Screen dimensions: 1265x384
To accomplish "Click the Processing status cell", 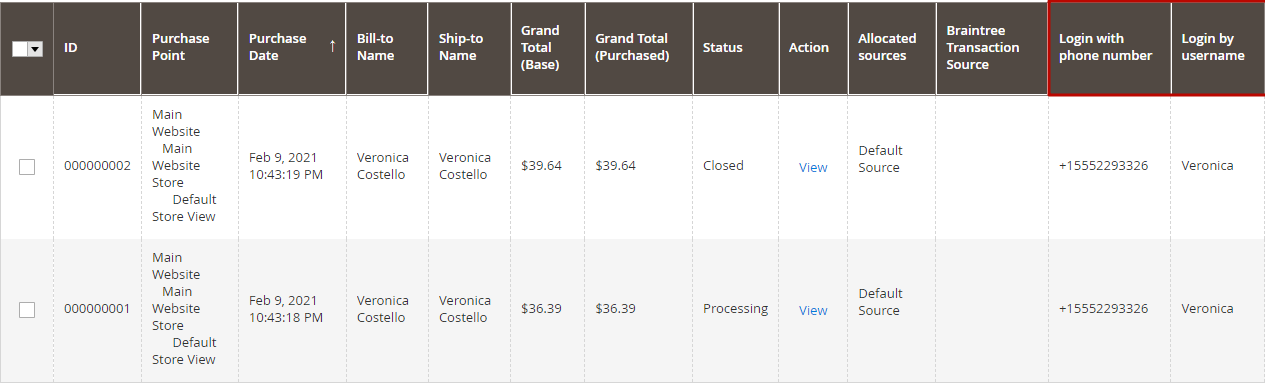I will (735, 309).
